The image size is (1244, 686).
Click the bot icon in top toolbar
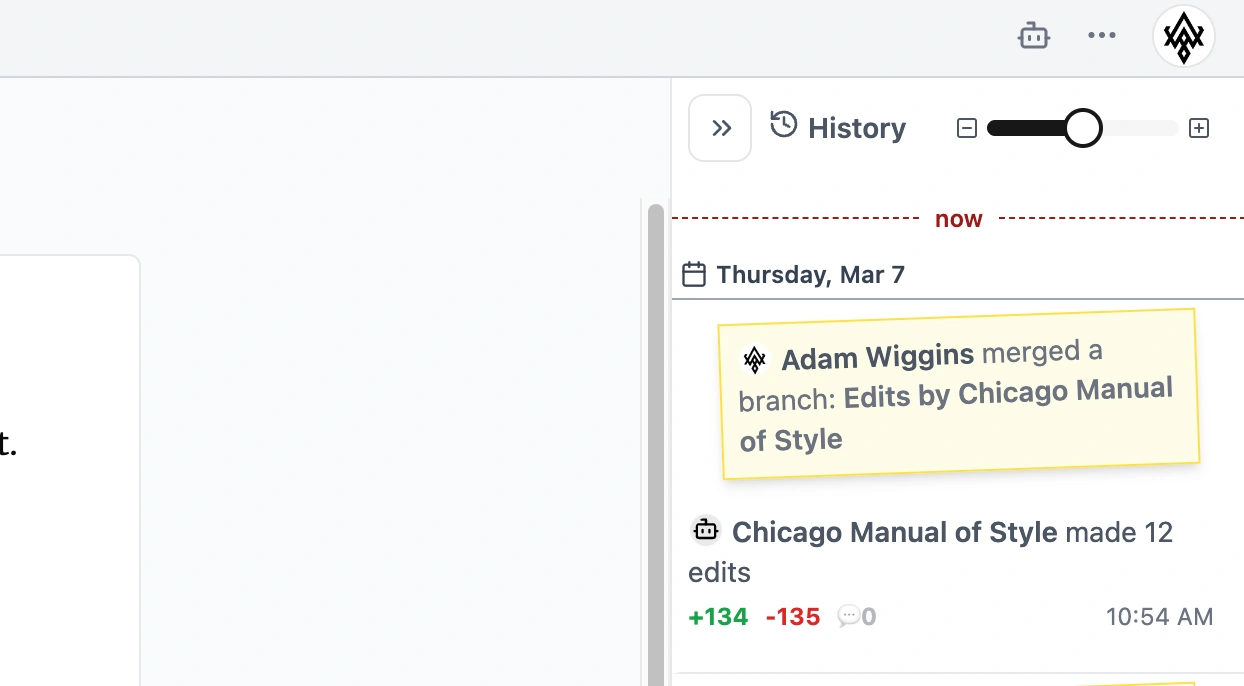pos(1033,36)
